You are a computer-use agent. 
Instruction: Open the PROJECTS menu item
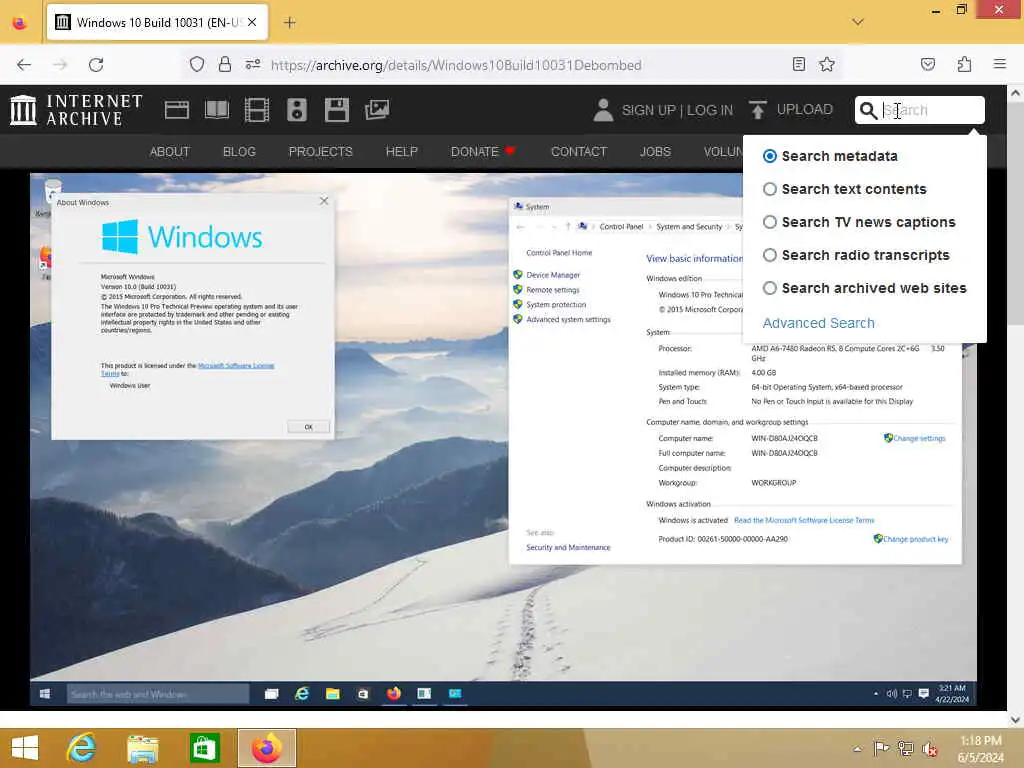(321, 152)
